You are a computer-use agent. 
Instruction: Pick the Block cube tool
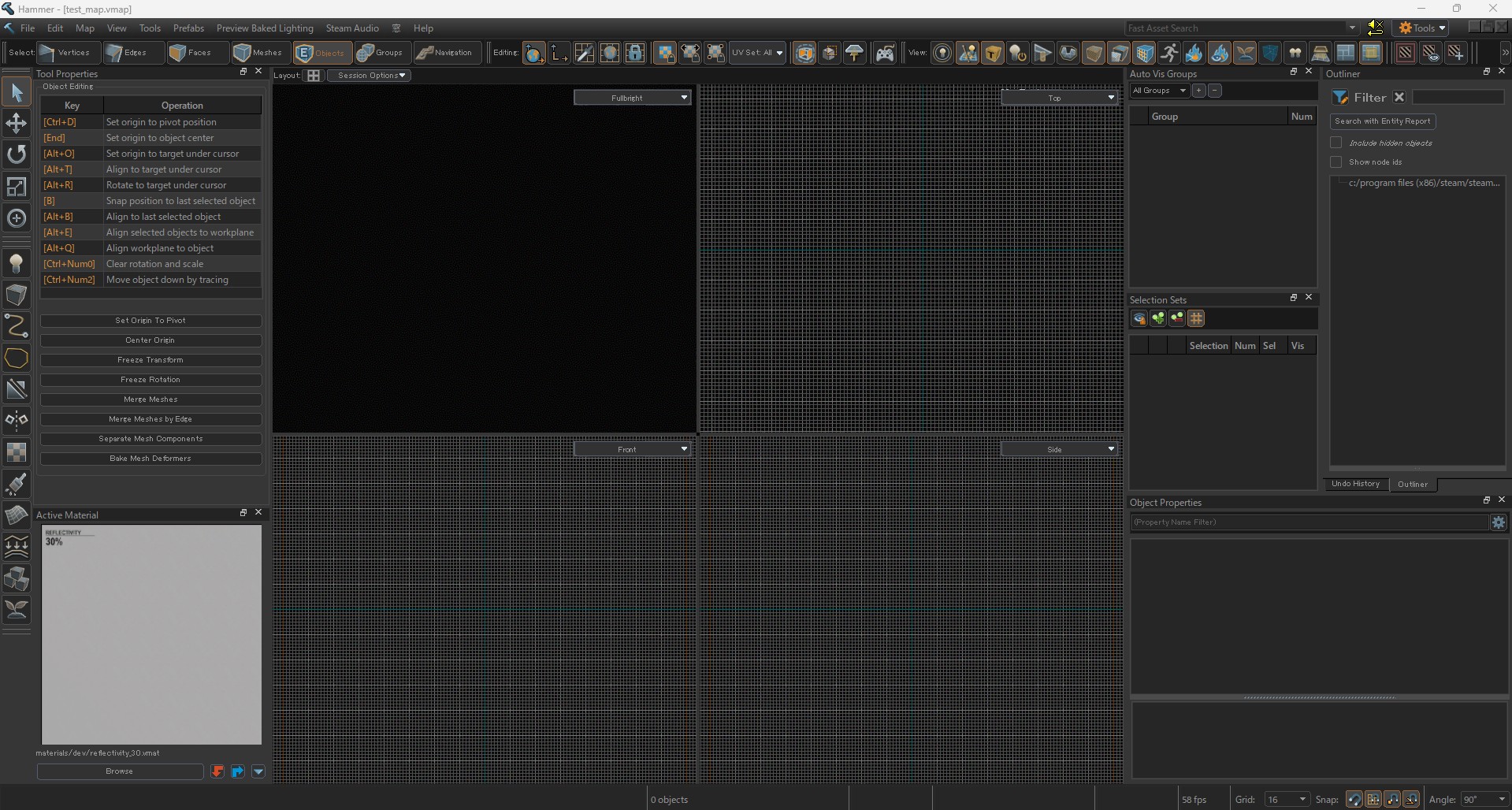point(16,295)
